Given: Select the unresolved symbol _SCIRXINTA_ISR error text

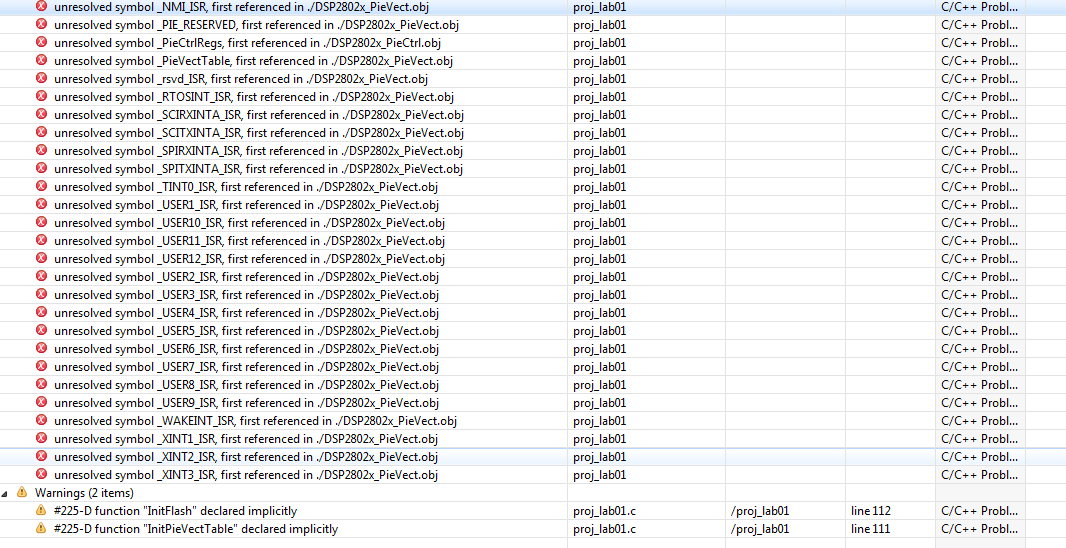Looking at the screenshot, I should click(259, 115).
